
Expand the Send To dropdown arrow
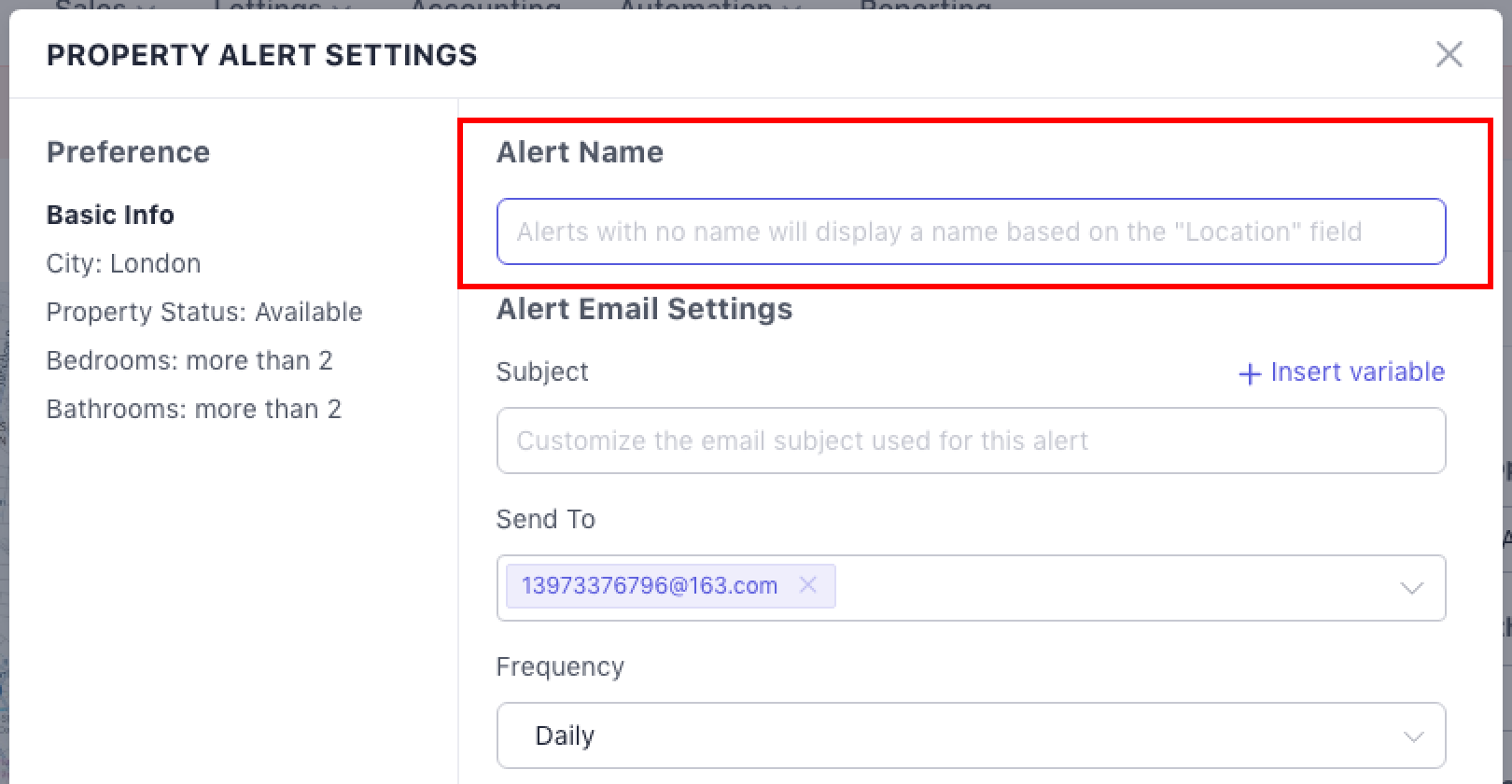click(1411, 588)
